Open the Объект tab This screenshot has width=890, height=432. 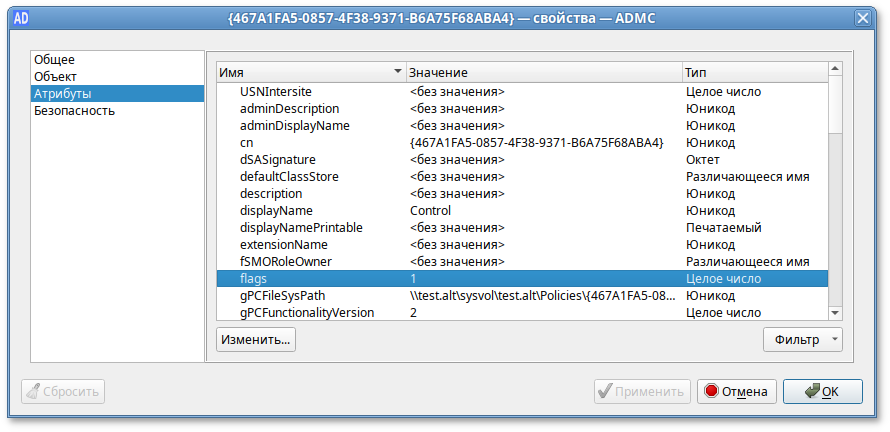pyautogui.click(x=117, y=77)
